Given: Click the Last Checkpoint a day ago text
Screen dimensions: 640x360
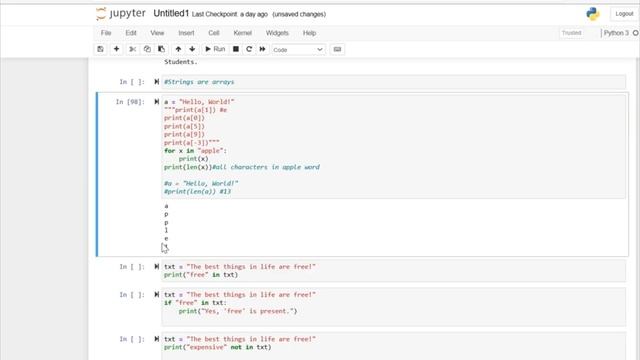Looking at the screenshot, I should click(229, 14).
